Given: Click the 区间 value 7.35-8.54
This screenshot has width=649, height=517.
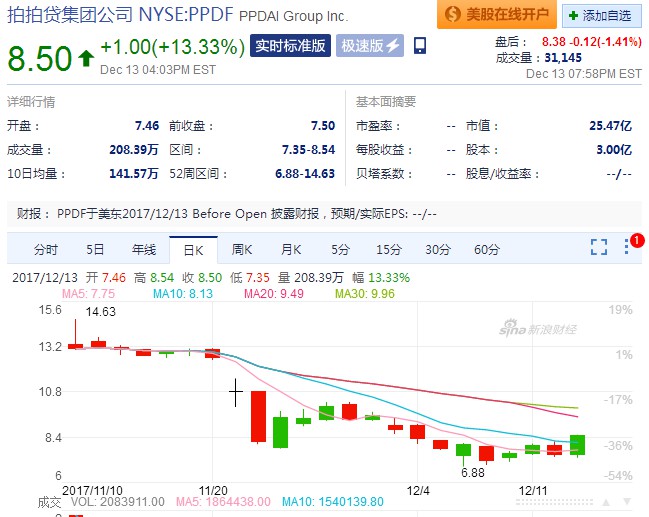Looking at the screenshot, I should pos(308,149).
